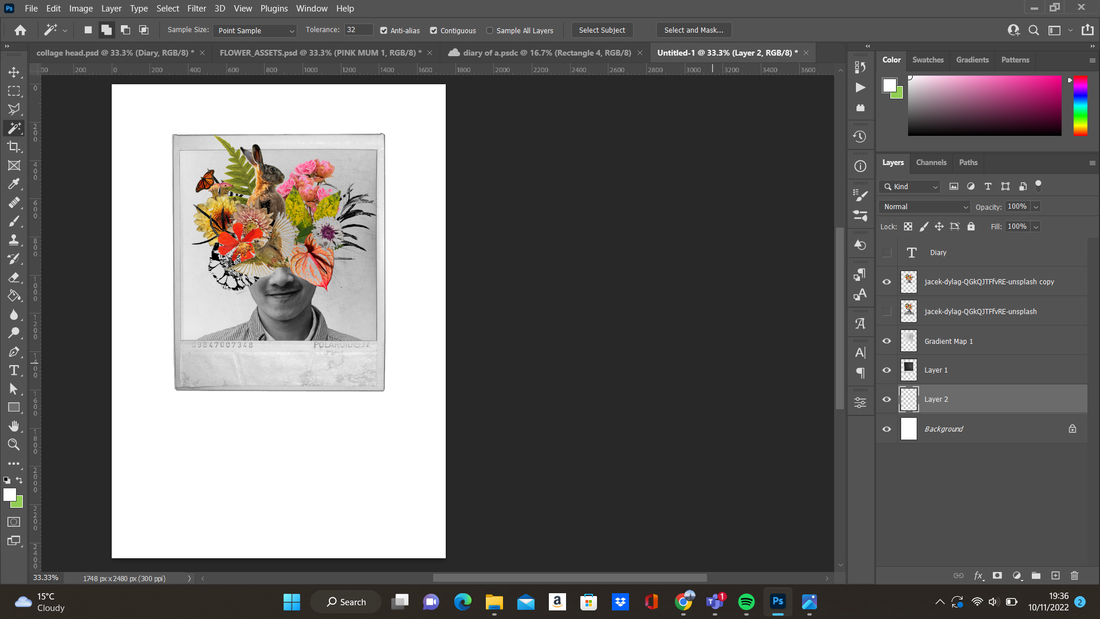
Task: Select the Path Selection tool
Action: (x=14, y=389)
